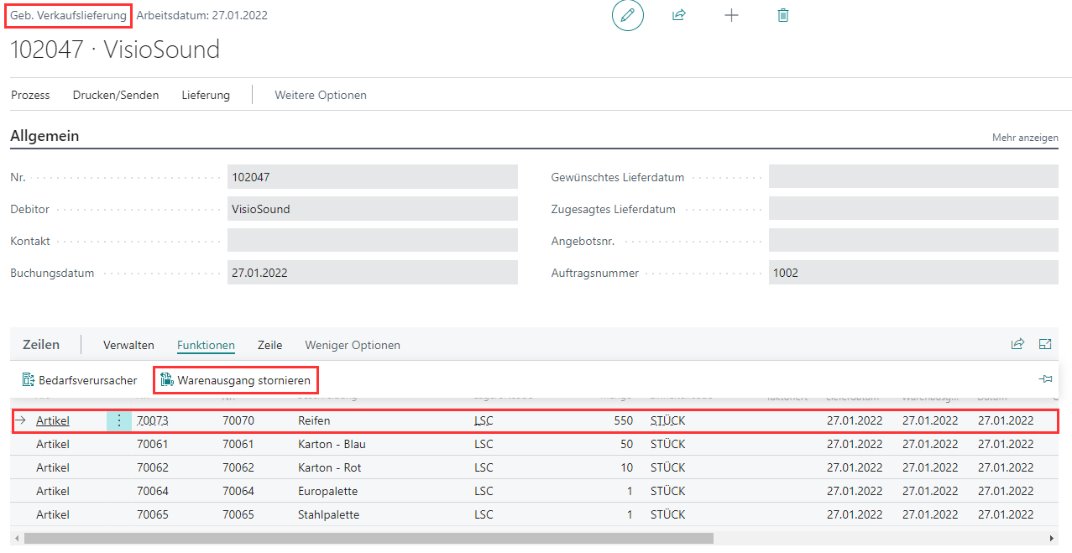The image size is (1072, 553).
Task: Click the pencil edit icon
Action: tap(628, 16)
